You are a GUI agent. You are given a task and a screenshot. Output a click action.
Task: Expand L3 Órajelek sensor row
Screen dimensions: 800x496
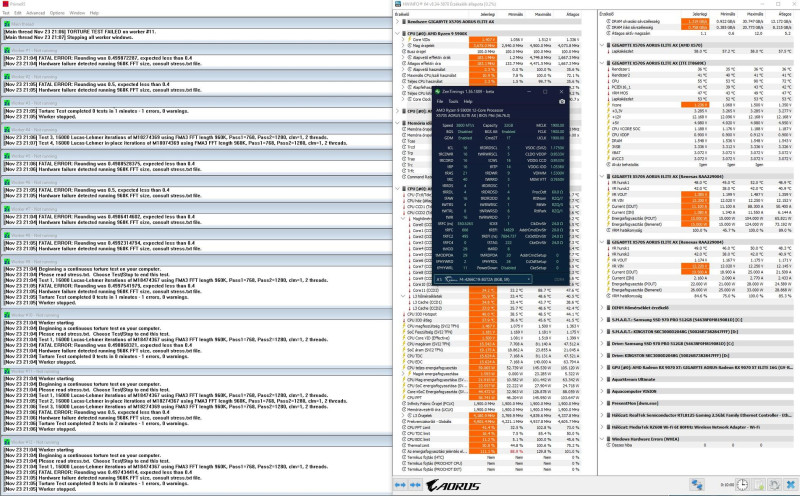[x=403, y=415]
